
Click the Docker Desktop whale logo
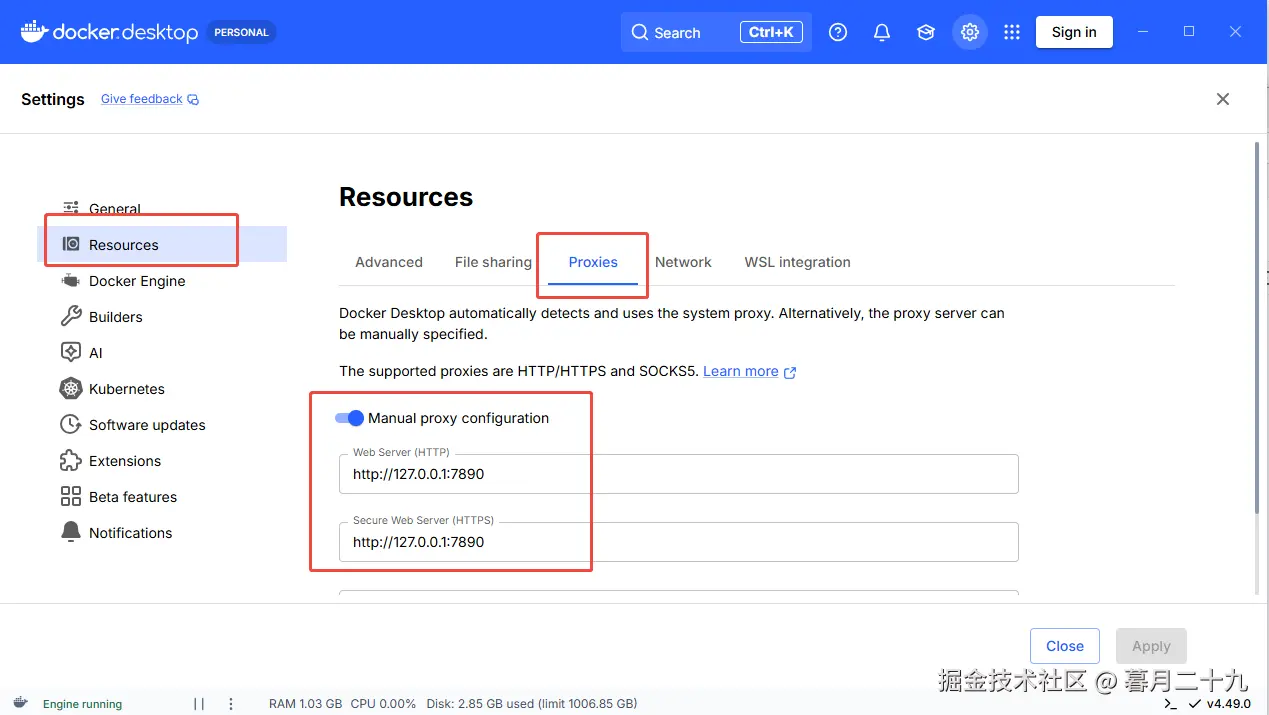tap(34, 32)
